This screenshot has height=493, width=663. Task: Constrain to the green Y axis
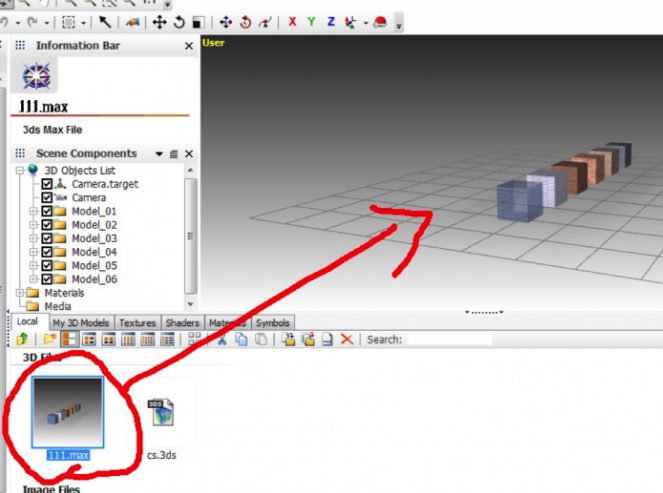tap(312, 22)
